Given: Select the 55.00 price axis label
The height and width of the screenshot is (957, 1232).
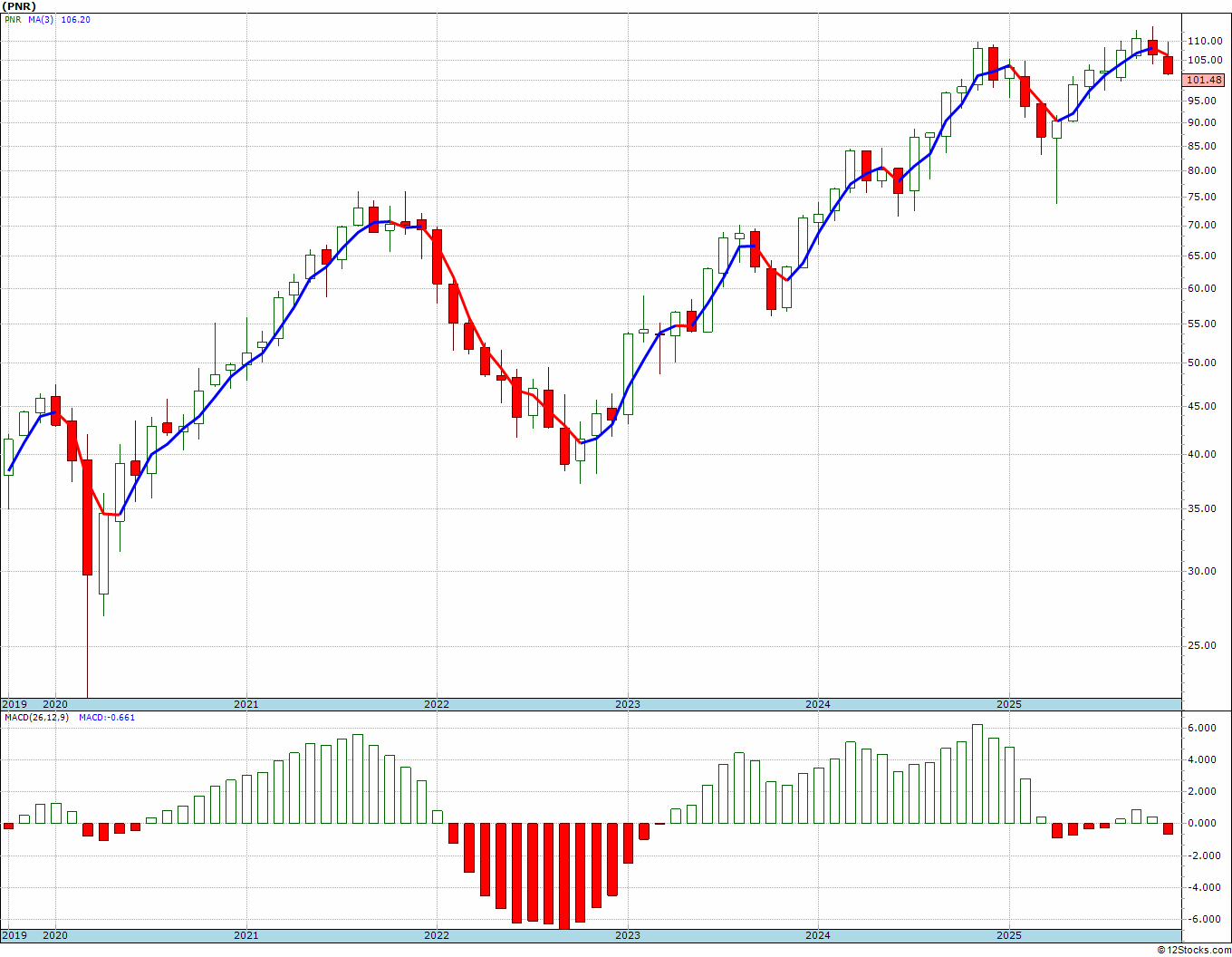Looking at the screenshot, I should [x=1202, y=324].
